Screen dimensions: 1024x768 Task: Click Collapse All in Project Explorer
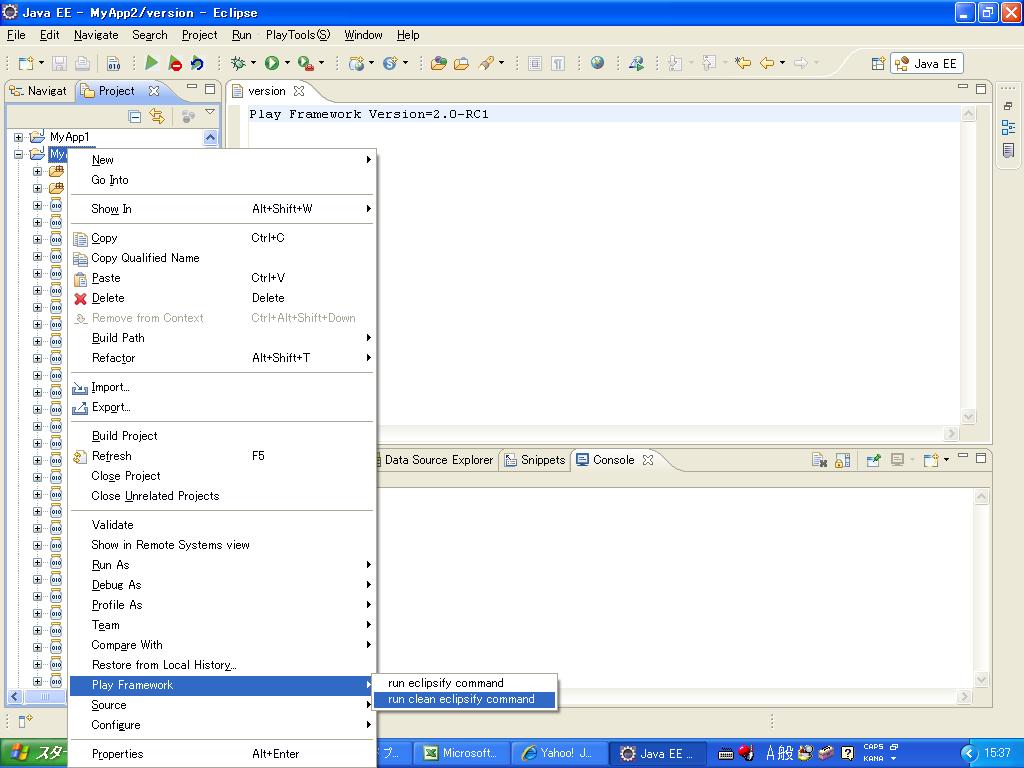point(135,116)
